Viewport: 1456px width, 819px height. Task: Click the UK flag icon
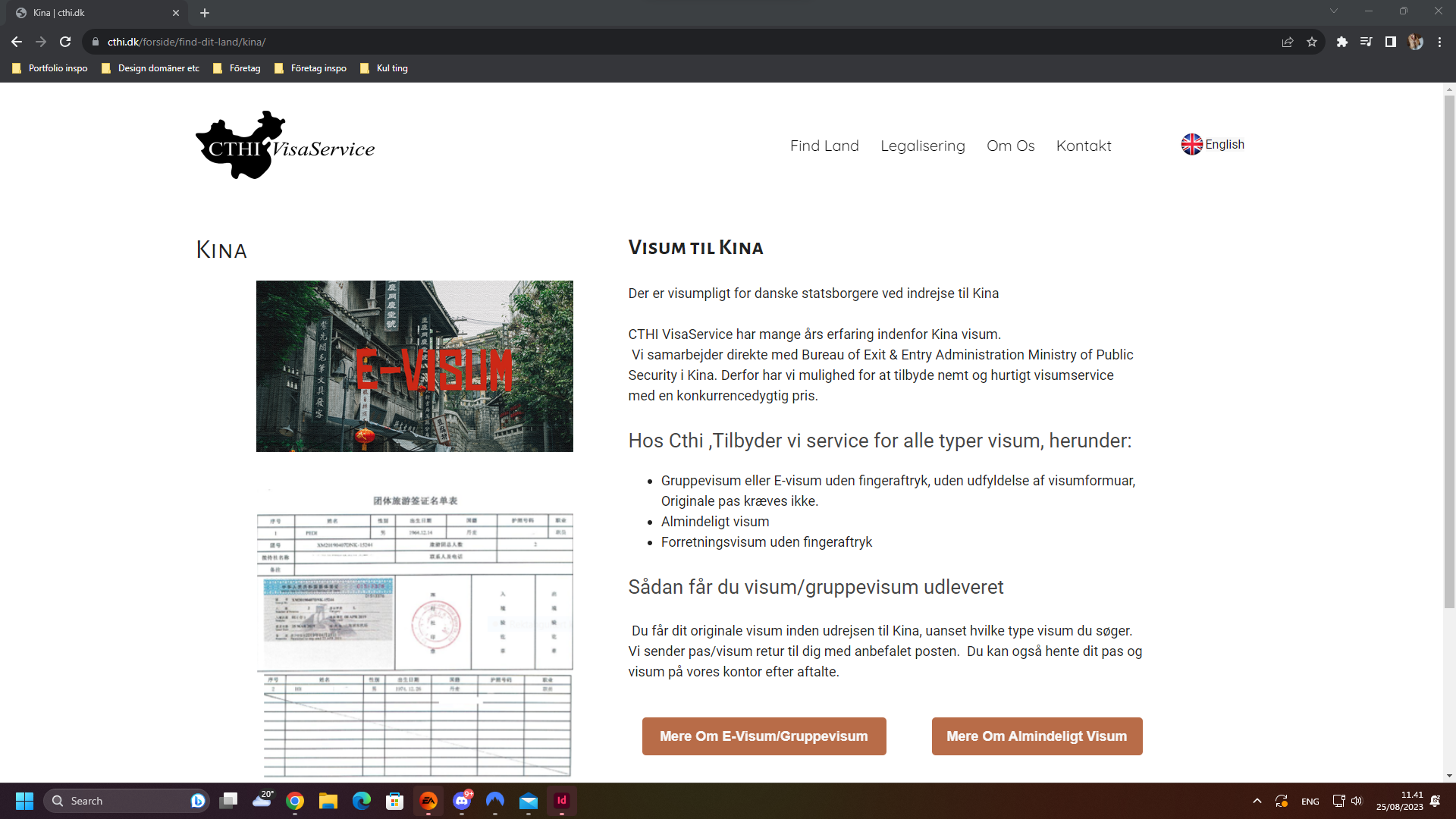click(1192, 144)
